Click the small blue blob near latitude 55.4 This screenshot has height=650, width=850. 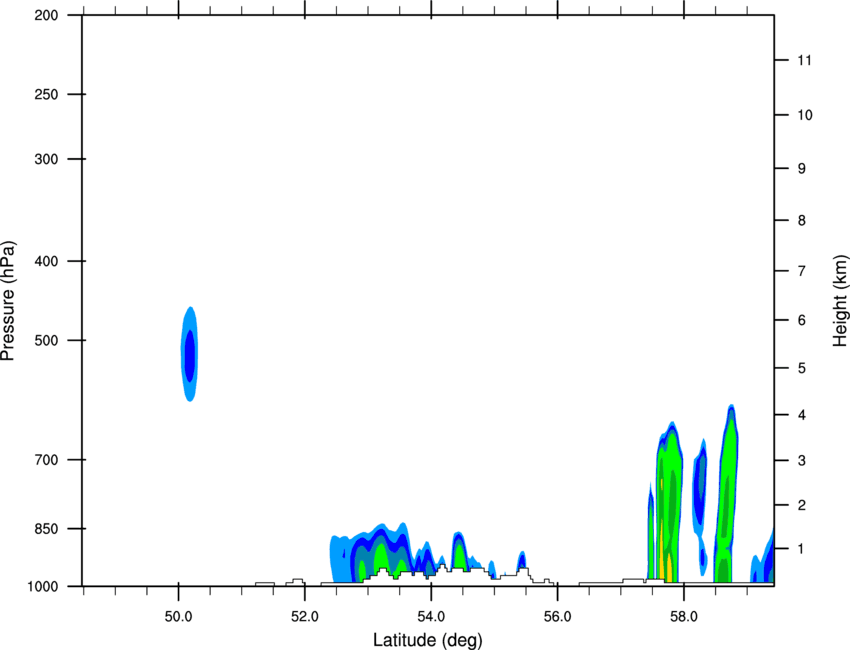[x=522, y=559]
